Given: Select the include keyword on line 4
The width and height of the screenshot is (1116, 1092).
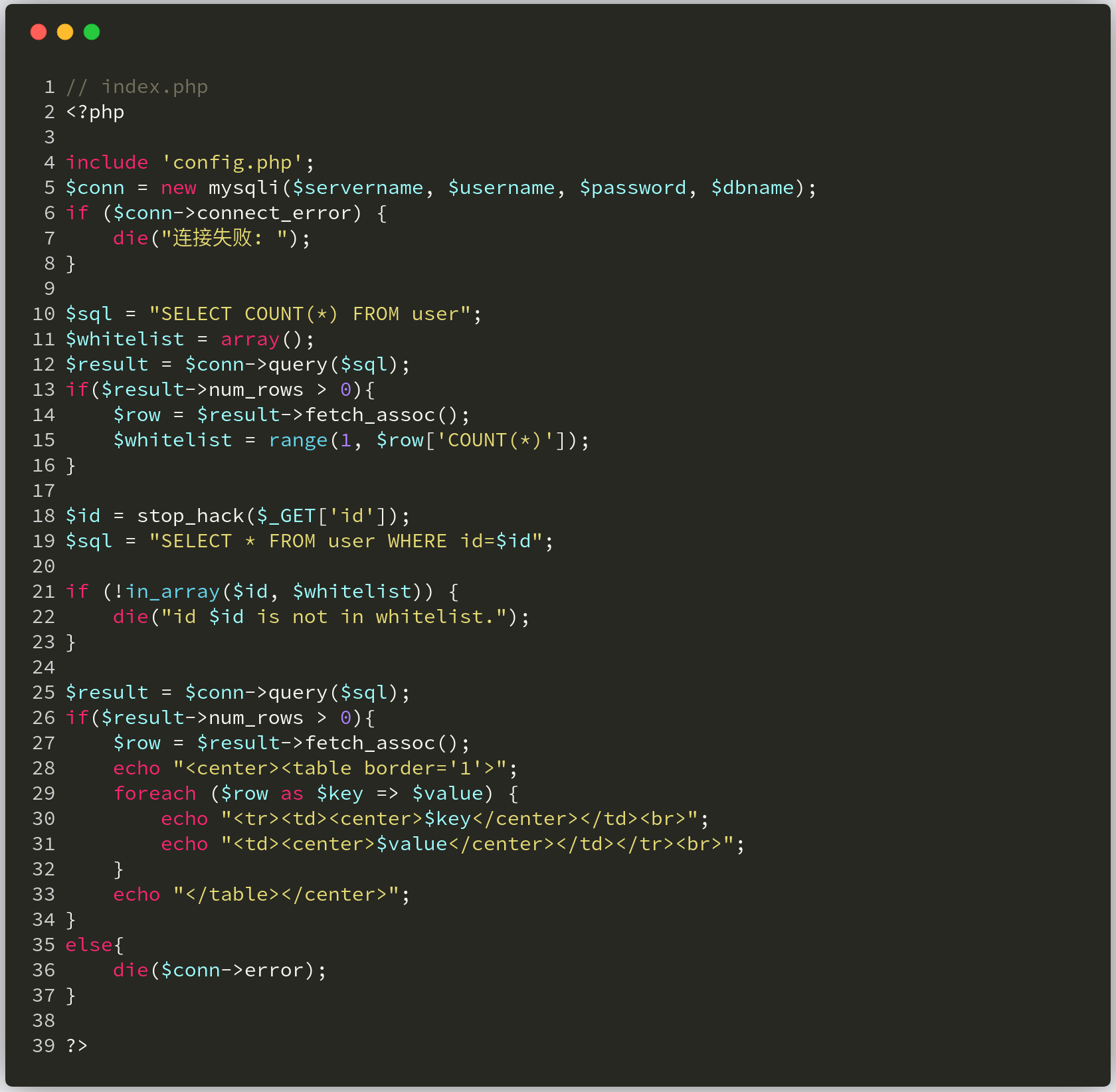Looking at the screenshot, I should coord(106,161).
